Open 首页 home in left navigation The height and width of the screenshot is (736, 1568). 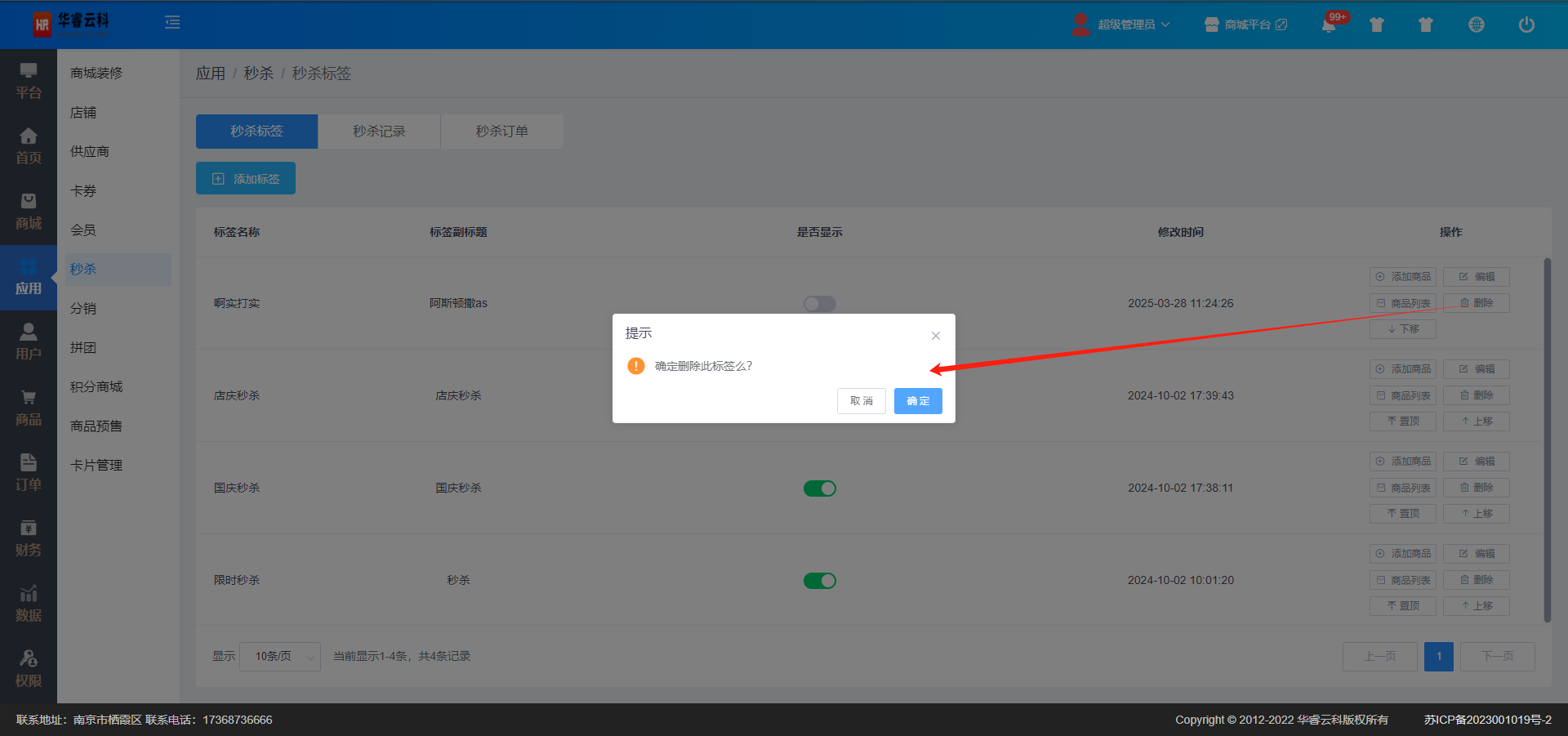(x=29, y=146)
